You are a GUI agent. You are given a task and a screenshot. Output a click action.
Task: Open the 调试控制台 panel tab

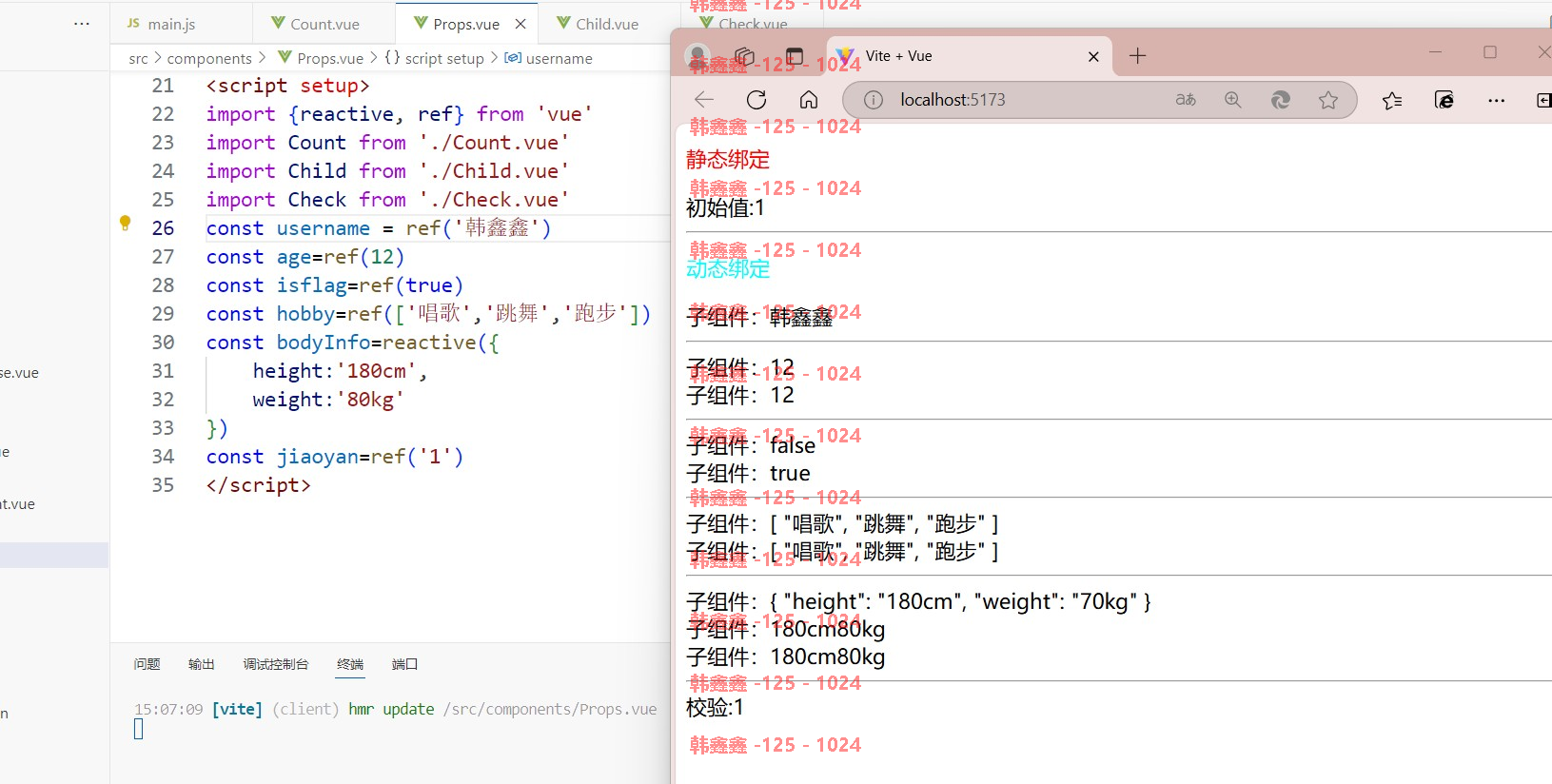click(276, 664)
